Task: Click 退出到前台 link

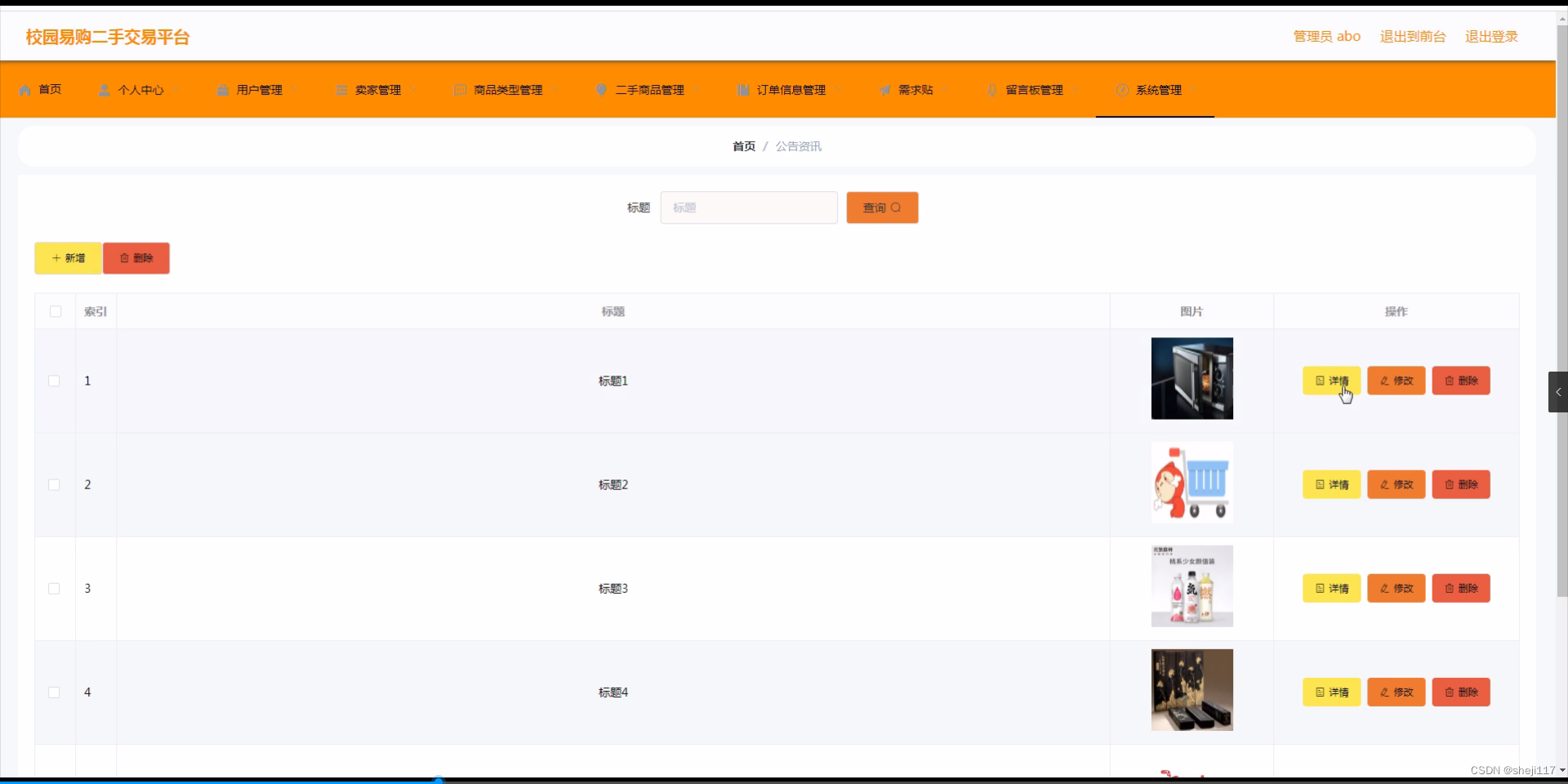Action: [1413, 37]
